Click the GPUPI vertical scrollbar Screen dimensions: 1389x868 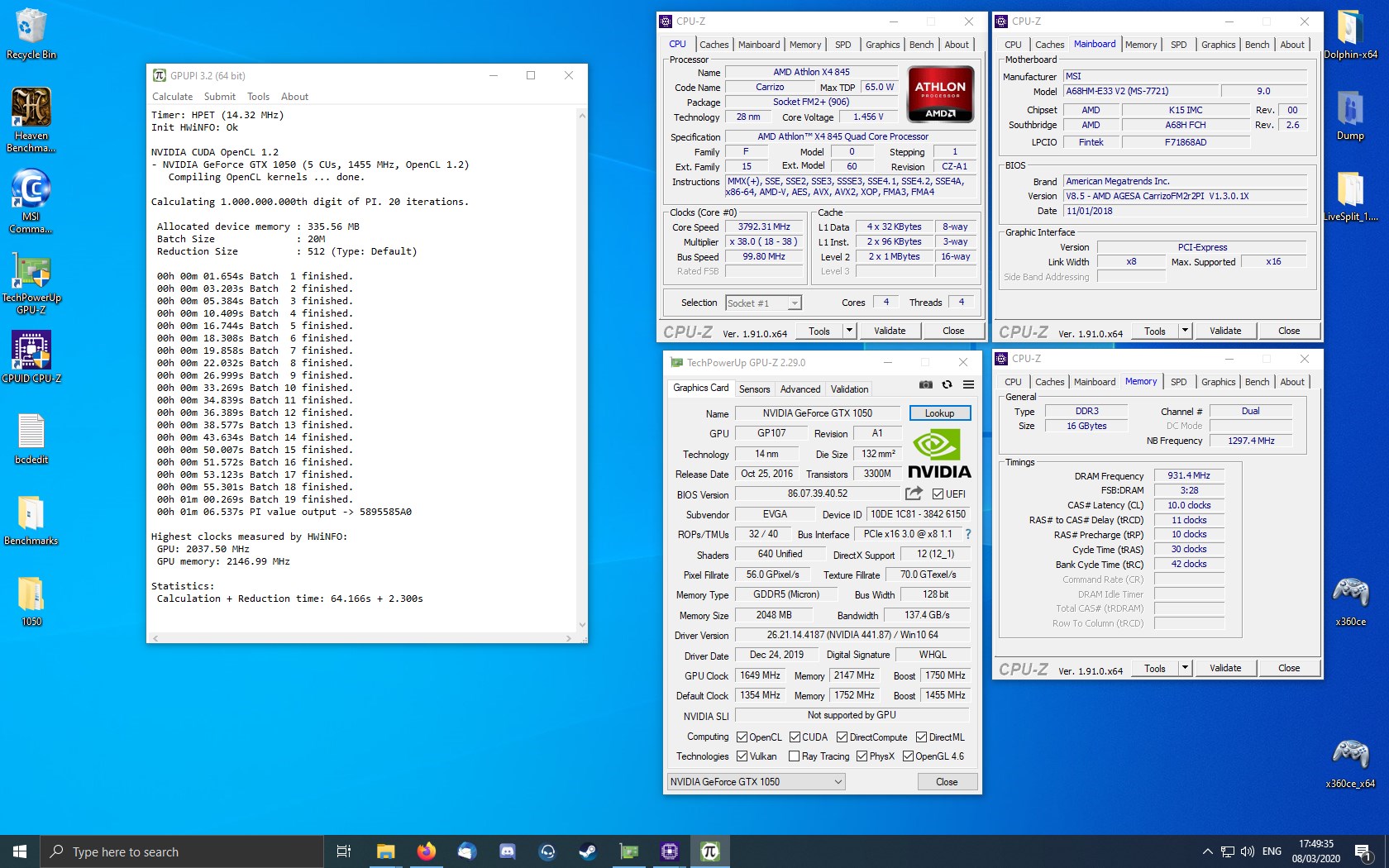(582, 370)
